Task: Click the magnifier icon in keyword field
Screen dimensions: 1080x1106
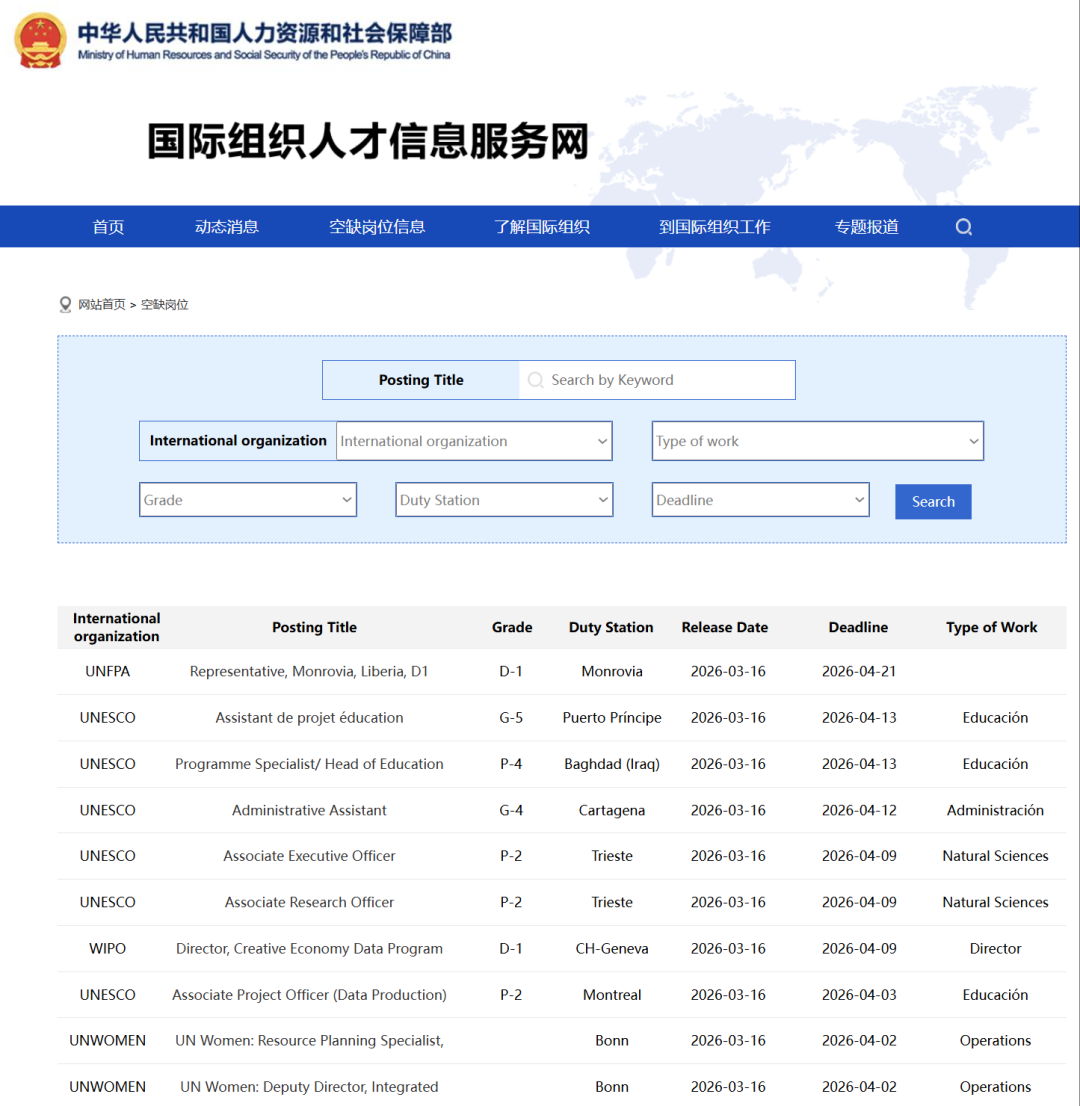Action: coord(535,379)
